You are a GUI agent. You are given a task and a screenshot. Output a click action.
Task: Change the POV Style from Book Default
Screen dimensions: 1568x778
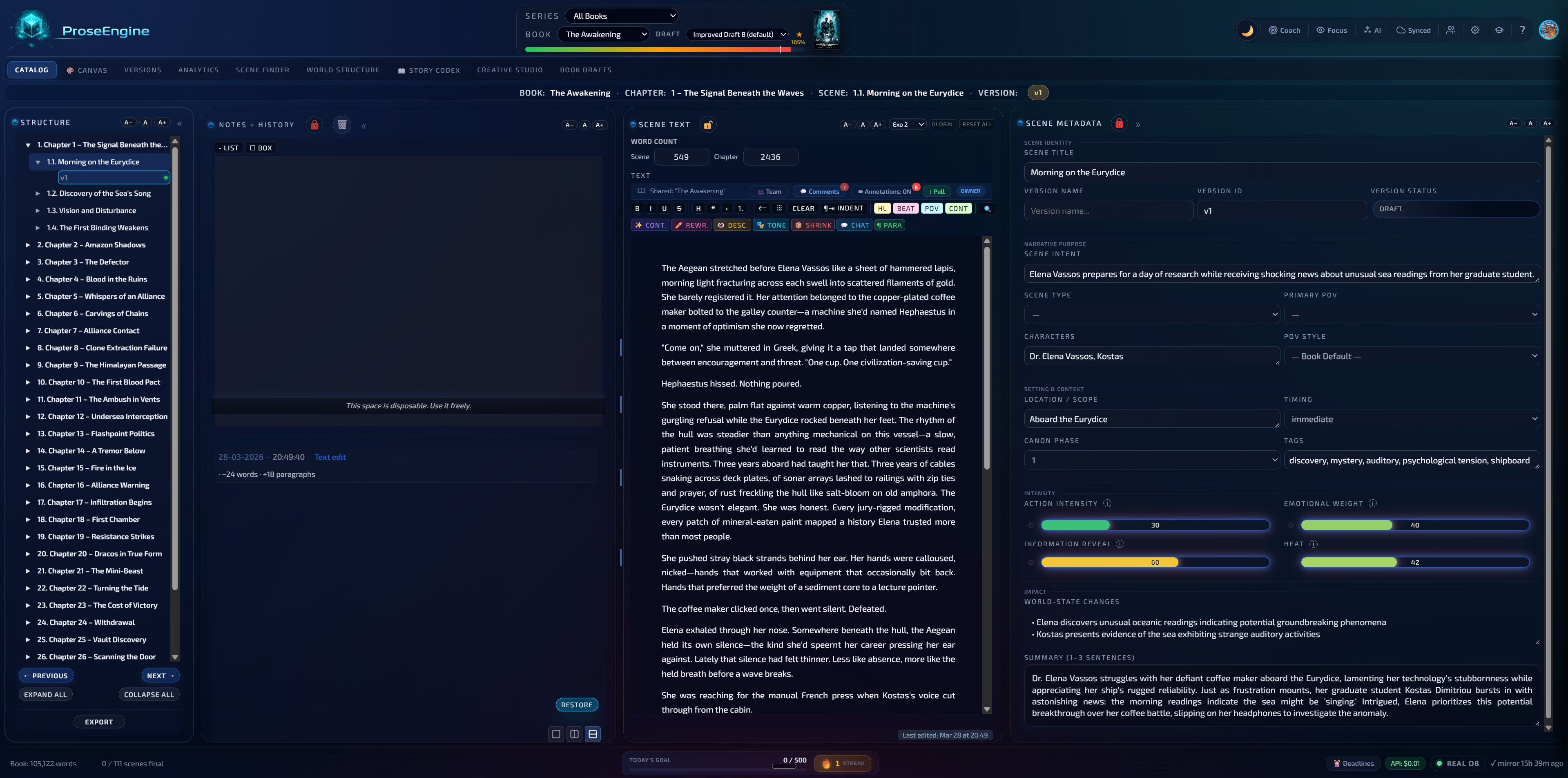pos(1413,355)
